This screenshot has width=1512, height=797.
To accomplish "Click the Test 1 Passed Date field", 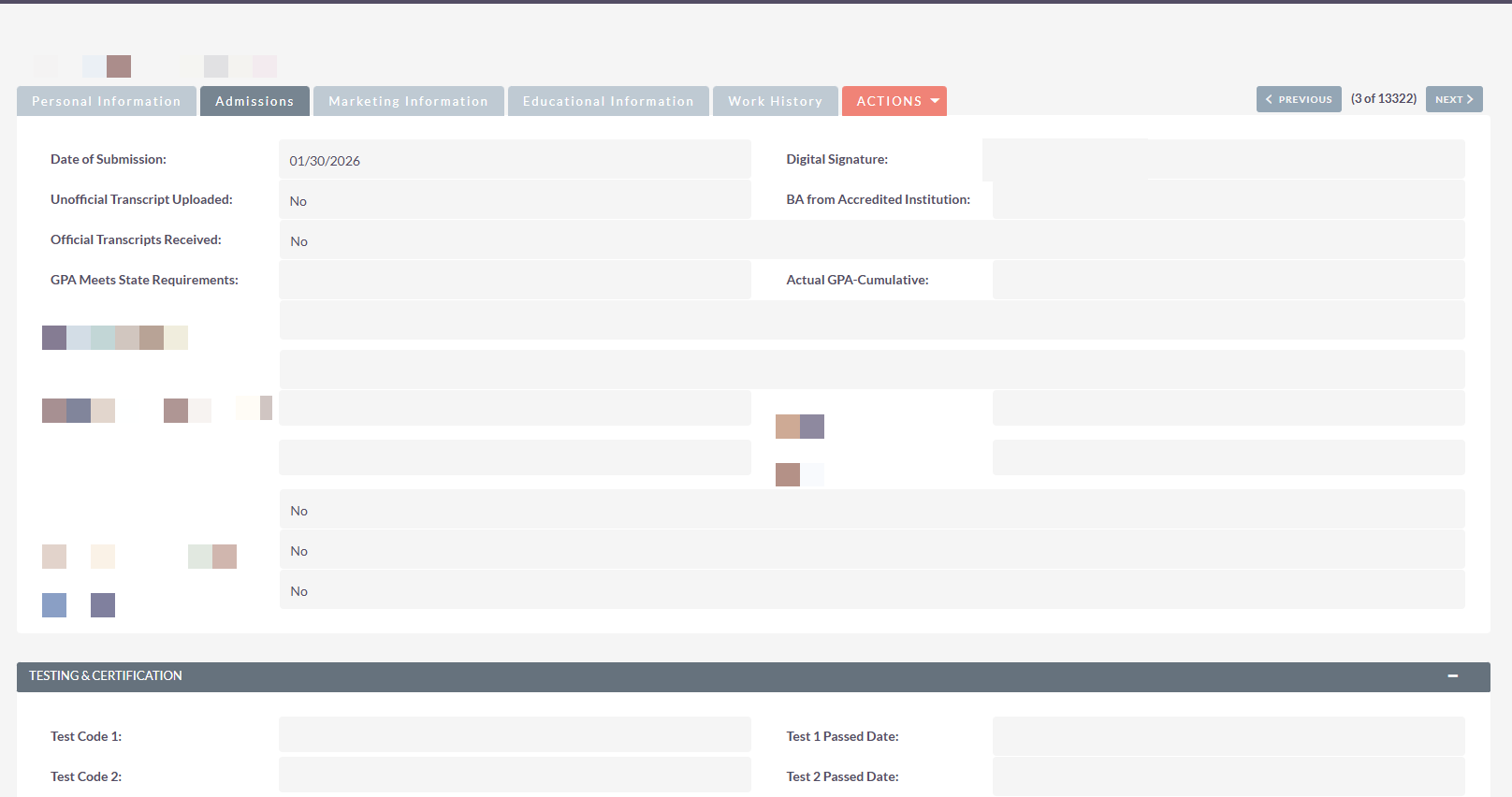I will (x=1228, y=736).
